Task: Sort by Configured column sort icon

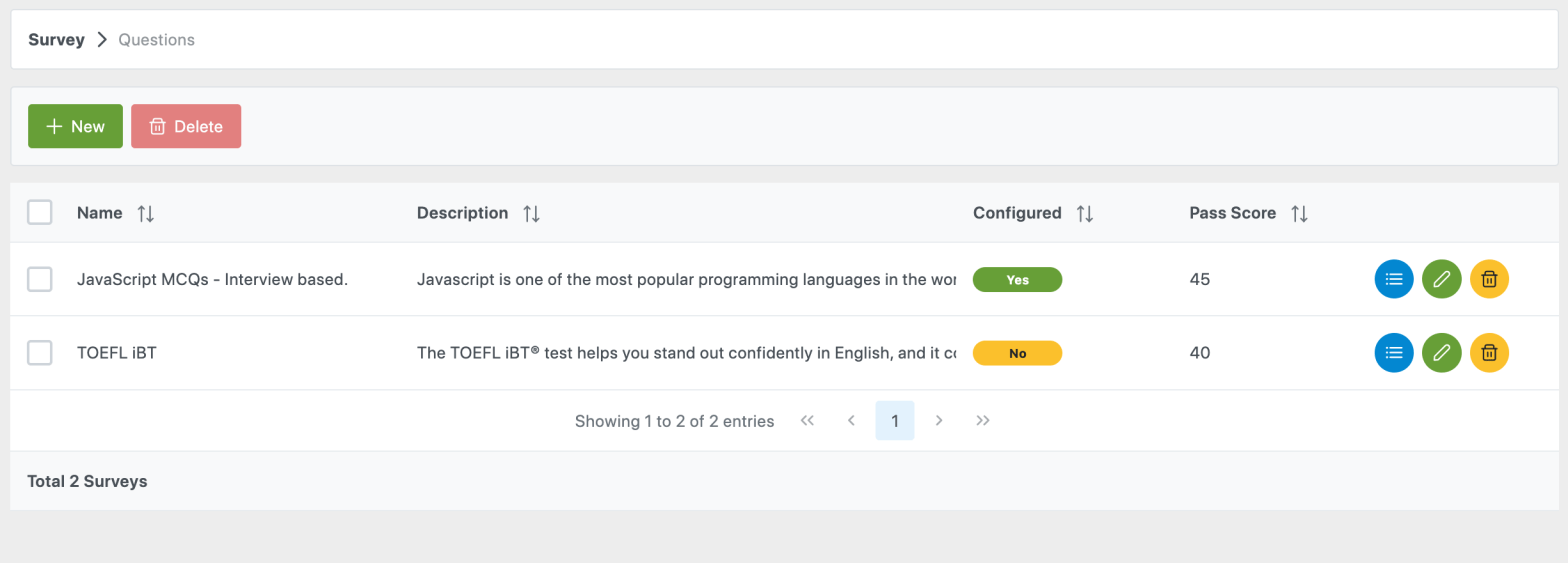Action: click(x=1085, y=213)
